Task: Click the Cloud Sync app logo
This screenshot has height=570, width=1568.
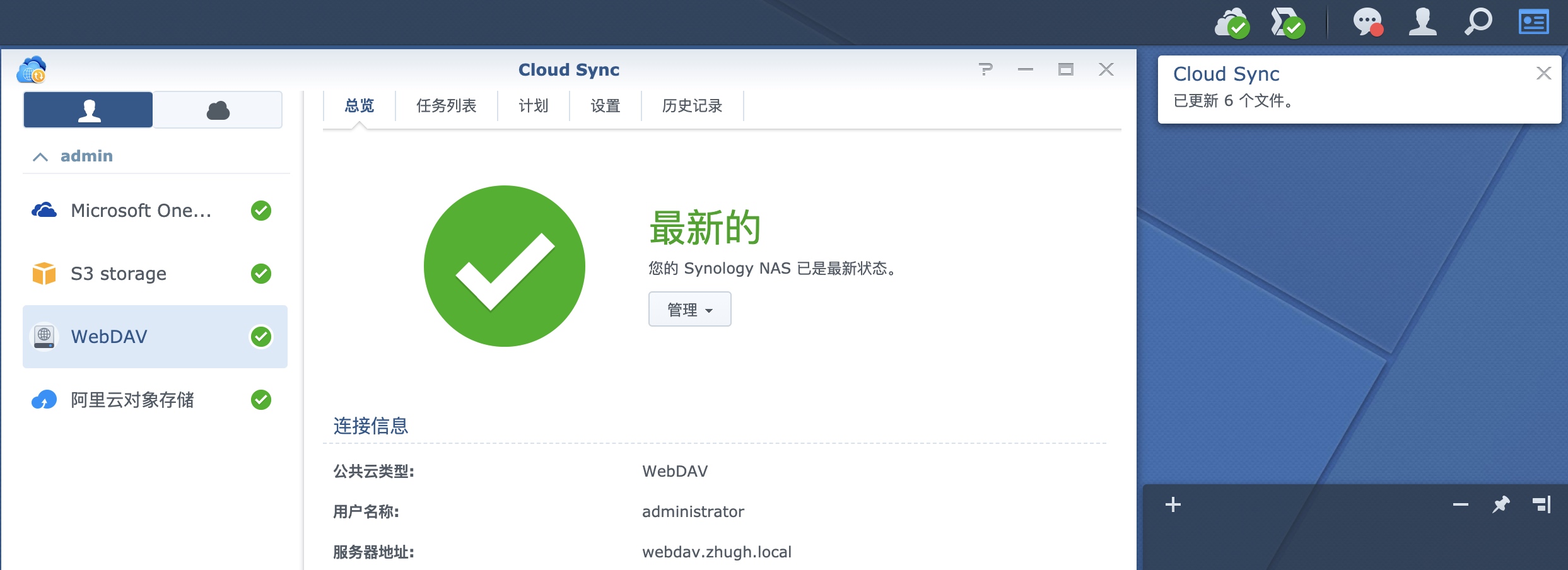Action: pyautogui.click(x=32, y=69)
